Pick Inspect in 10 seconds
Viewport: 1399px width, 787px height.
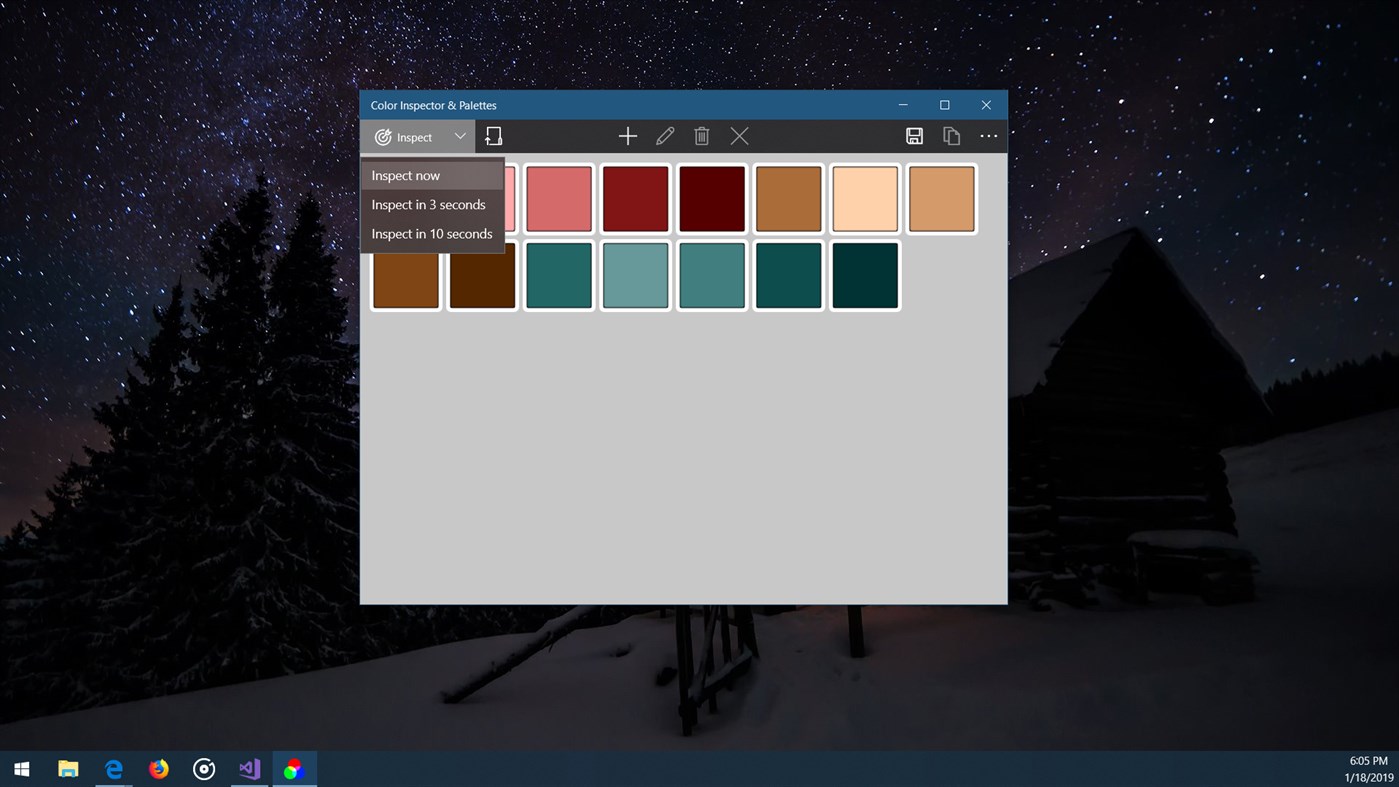tap(432, 233)
